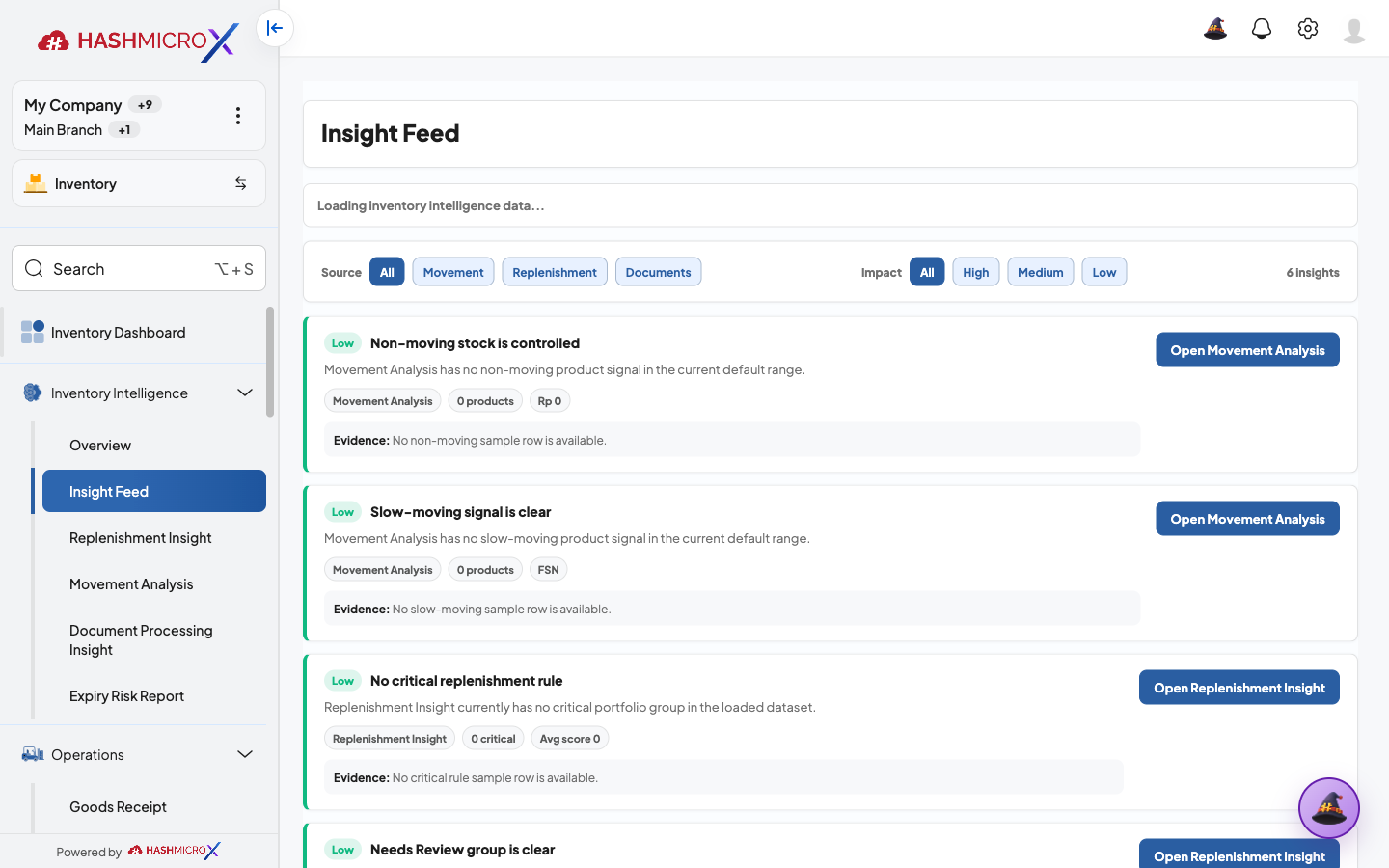The width and height of the screenshot is (1389, 868).
Task: Click the '0 critical' chip
Action: point(493,739)
